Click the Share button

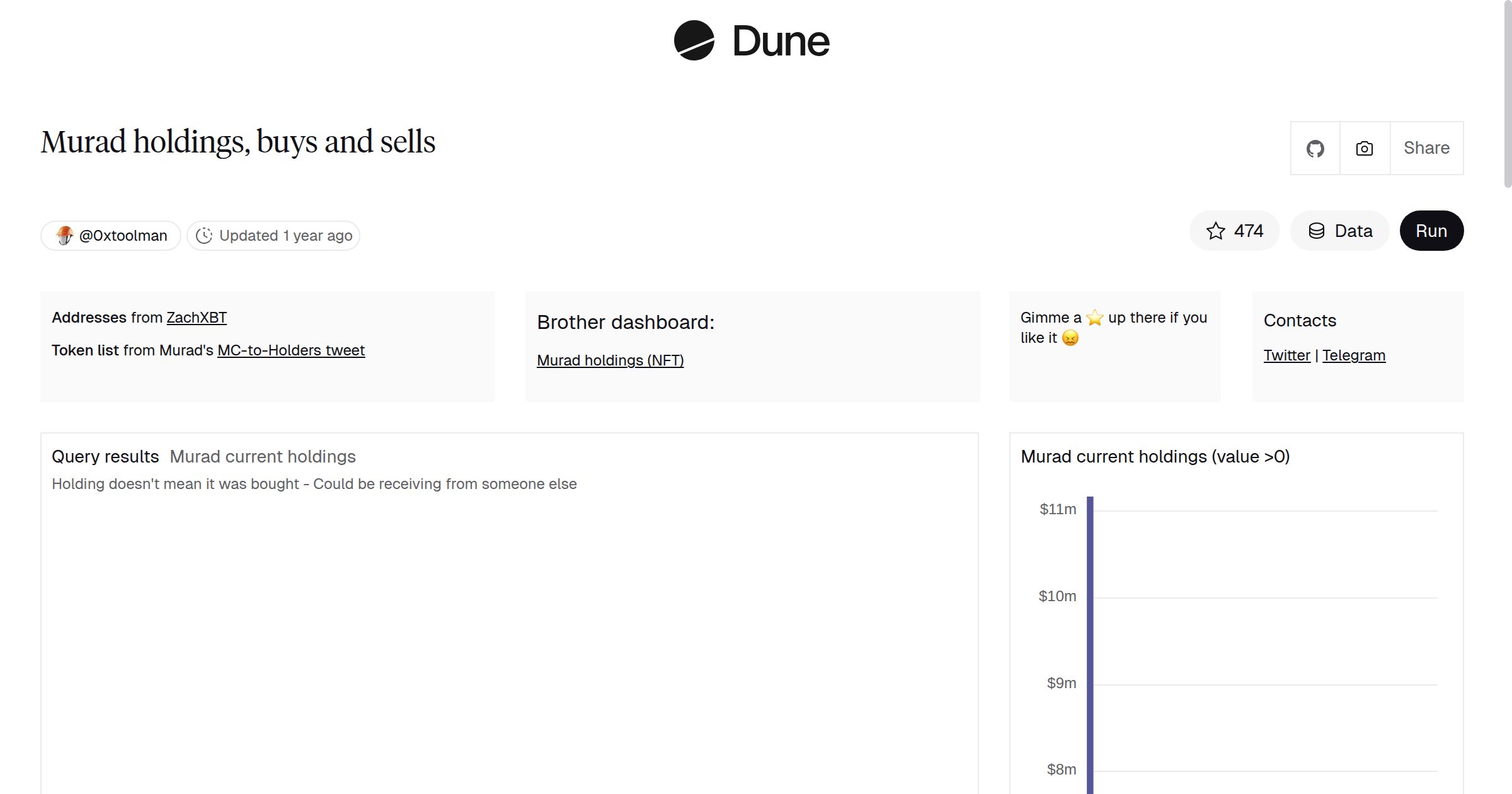[x=1427, y=147]
